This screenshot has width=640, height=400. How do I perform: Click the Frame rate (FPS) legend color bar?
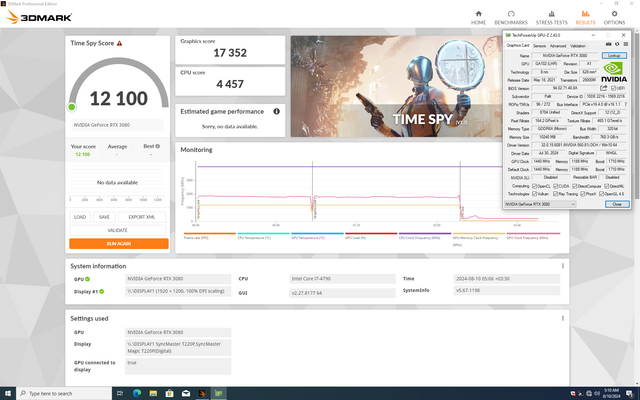196,234
